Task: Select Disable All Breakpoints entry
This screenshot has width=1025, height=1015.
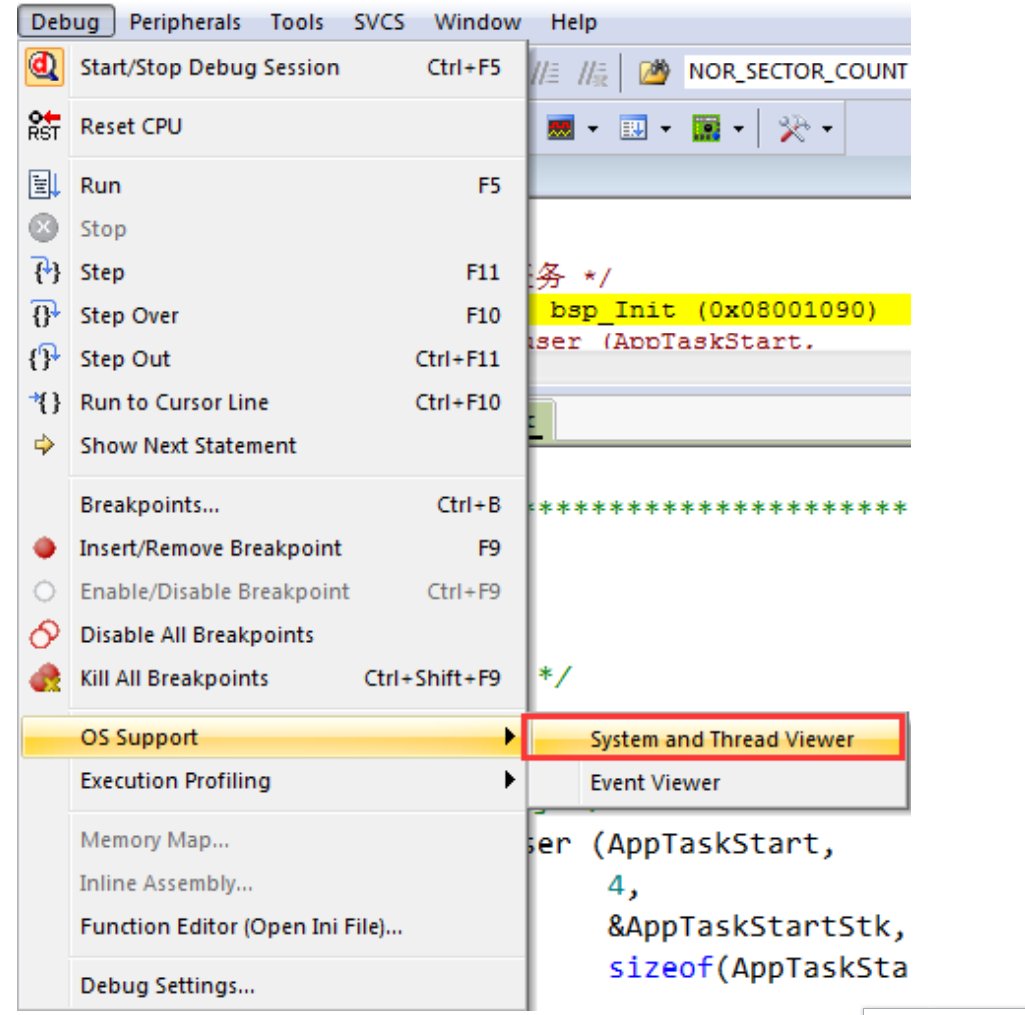Action: (x=273, y=634)
